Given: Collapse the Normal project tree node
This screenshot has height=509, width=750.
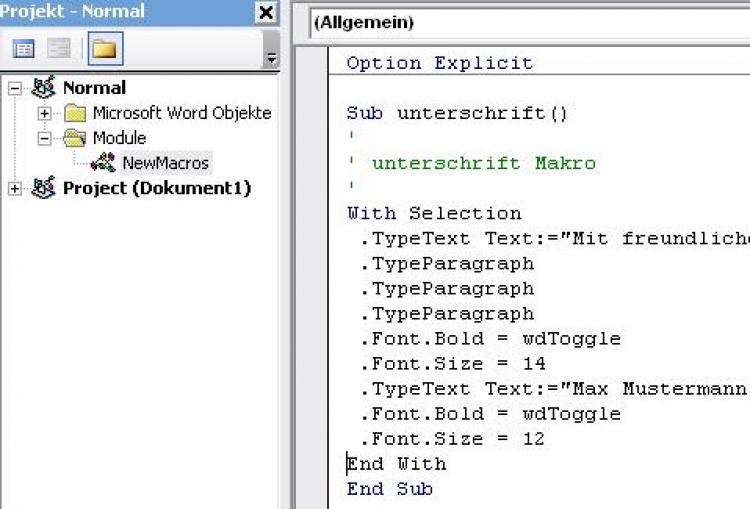Looking at the screenshot, I should 14,88.
